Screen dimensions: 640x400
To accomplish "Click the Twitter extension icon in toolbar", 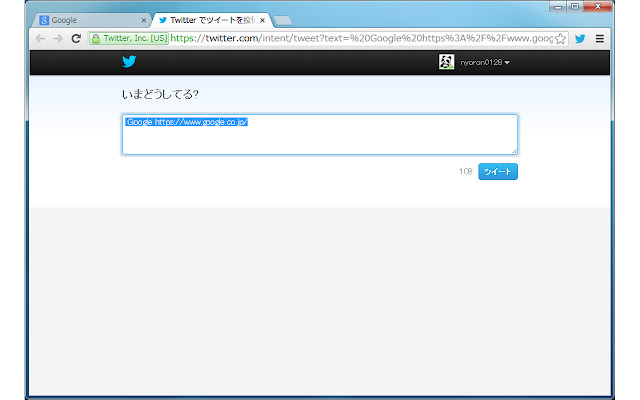I will [580, 39].
